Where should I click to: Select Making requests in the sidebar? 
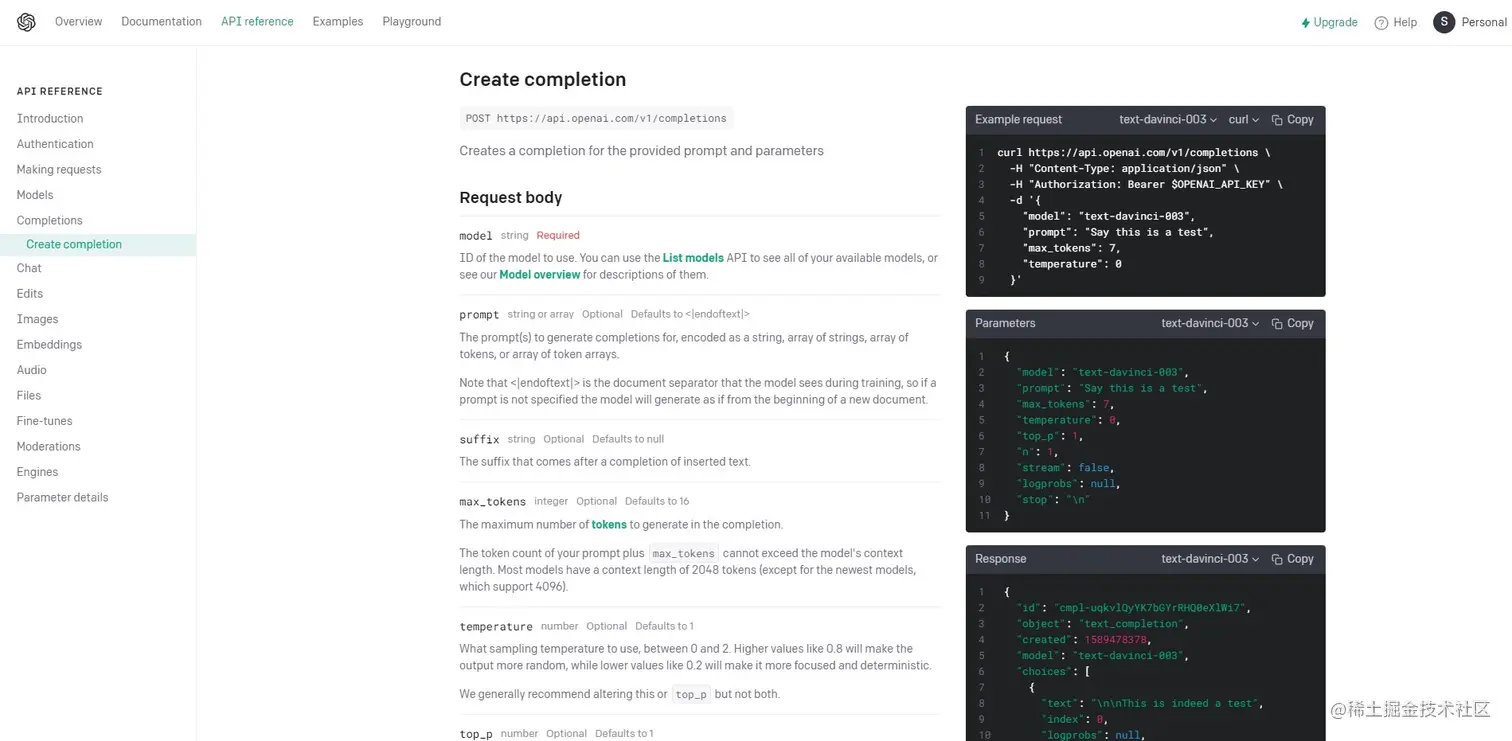(59, 170)
